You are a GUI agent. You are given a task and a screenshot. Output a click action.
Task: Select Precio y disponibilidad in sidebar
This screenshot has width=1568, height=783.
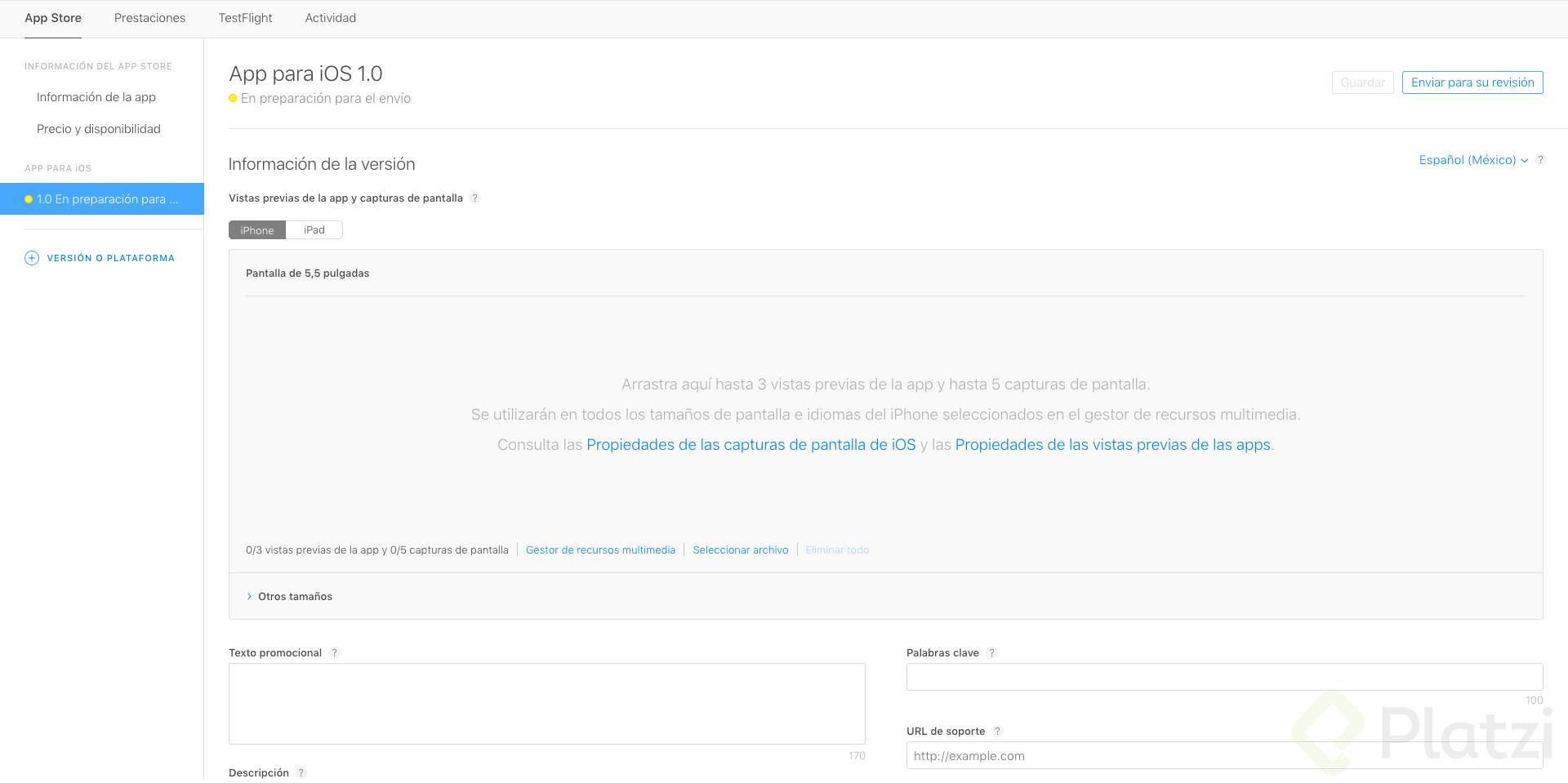pyautogui.click(x=99, y=129)
